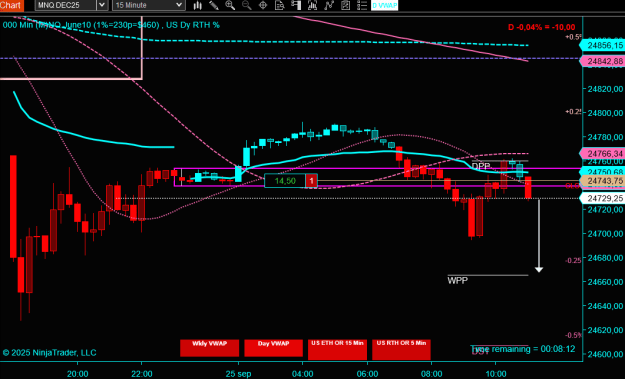Viewport: 625px width, 379px height.
Task: Click the 24800,00 price axis label
Action: click(605, 113)
